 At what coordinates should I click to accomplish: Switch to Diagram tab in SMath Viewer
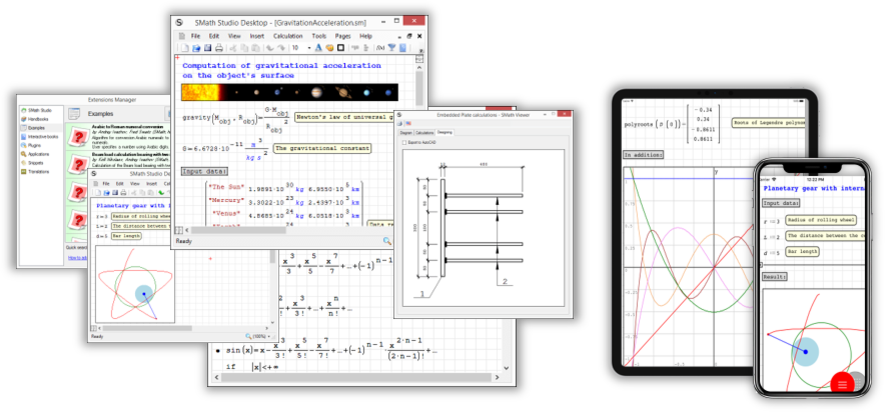406,132
